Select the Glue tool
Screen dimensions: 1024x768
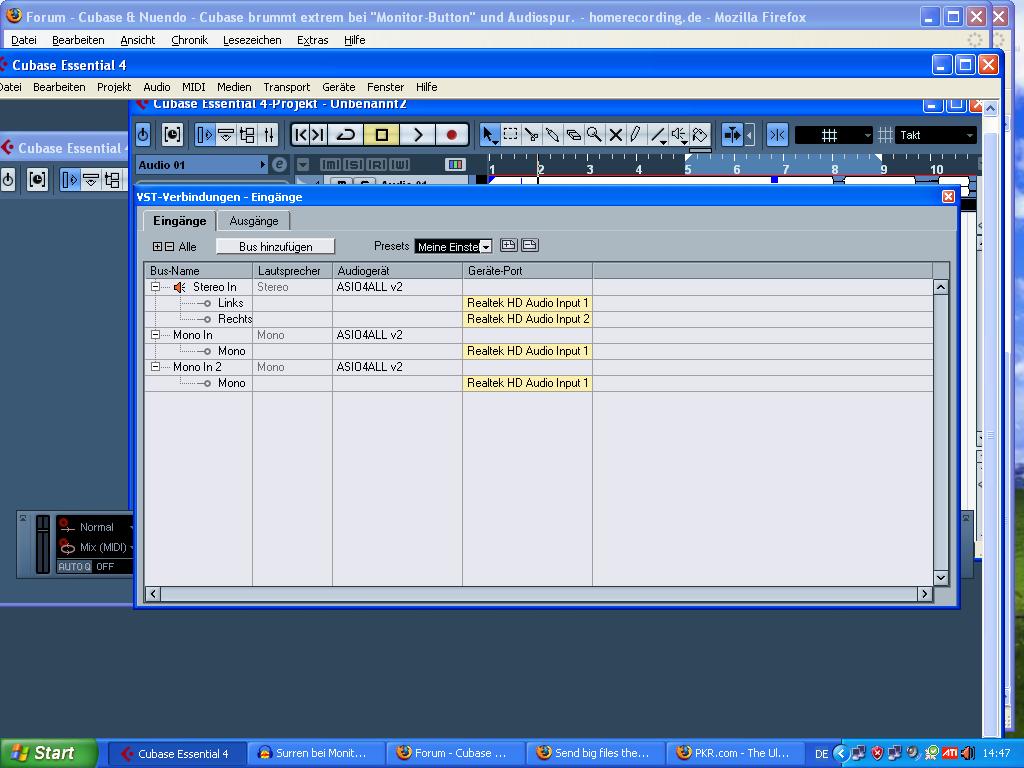pos(552,135)
